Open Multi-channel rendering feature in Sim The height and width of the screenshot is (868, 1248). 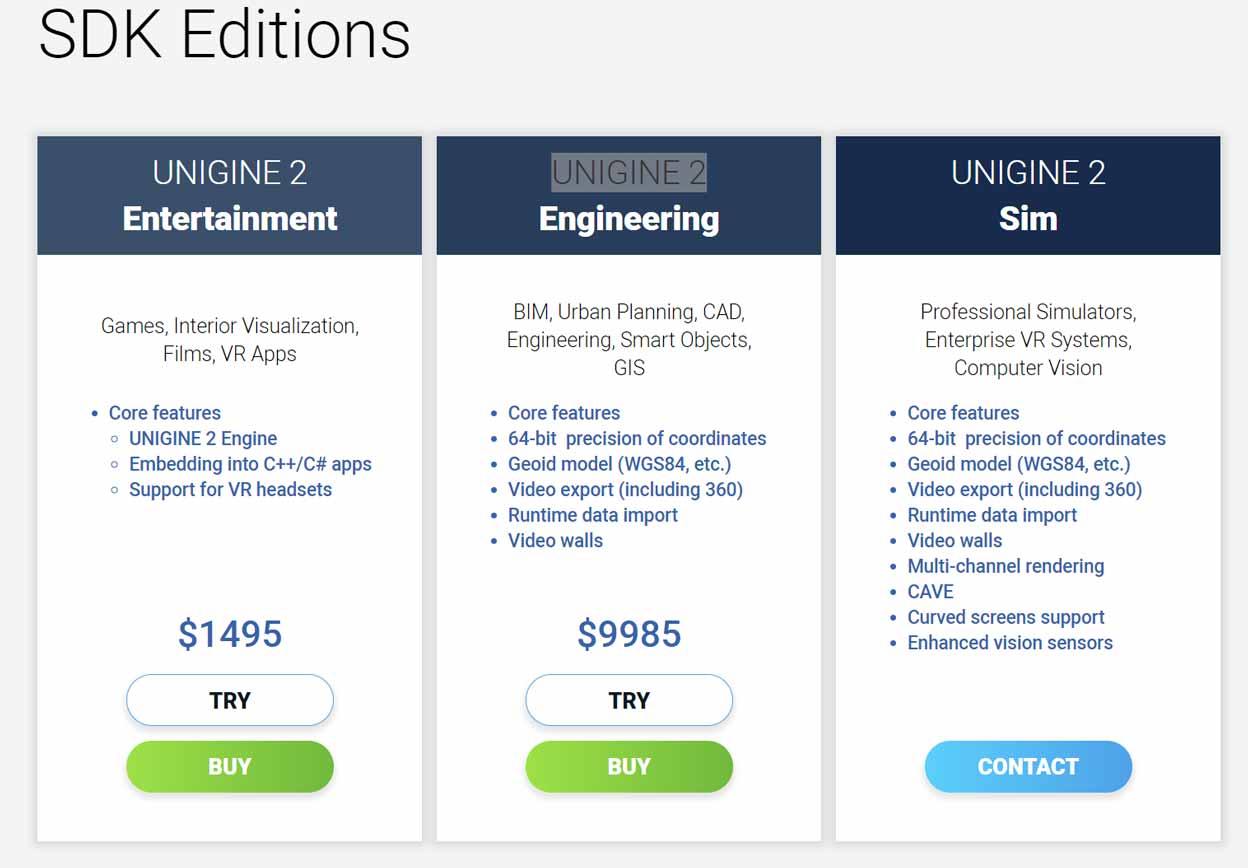tap(1006, 566)
